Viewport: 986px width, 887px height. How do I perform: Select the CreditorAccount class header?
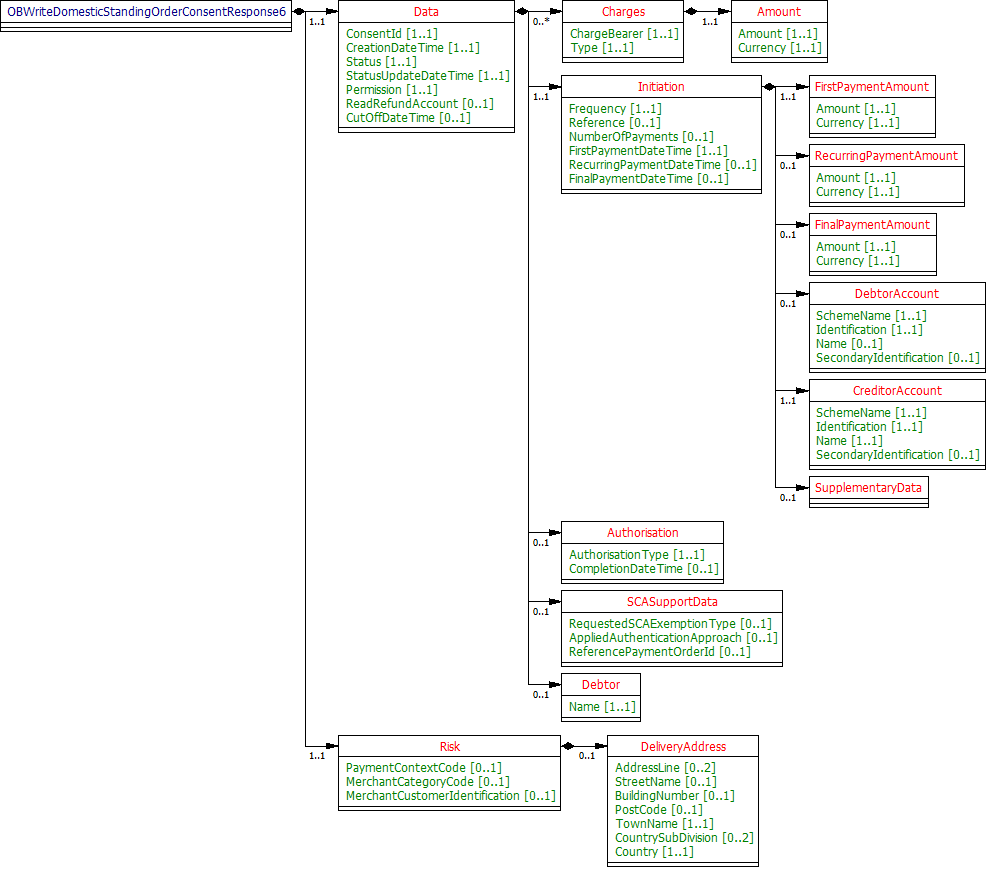click(x=897, y=391)
